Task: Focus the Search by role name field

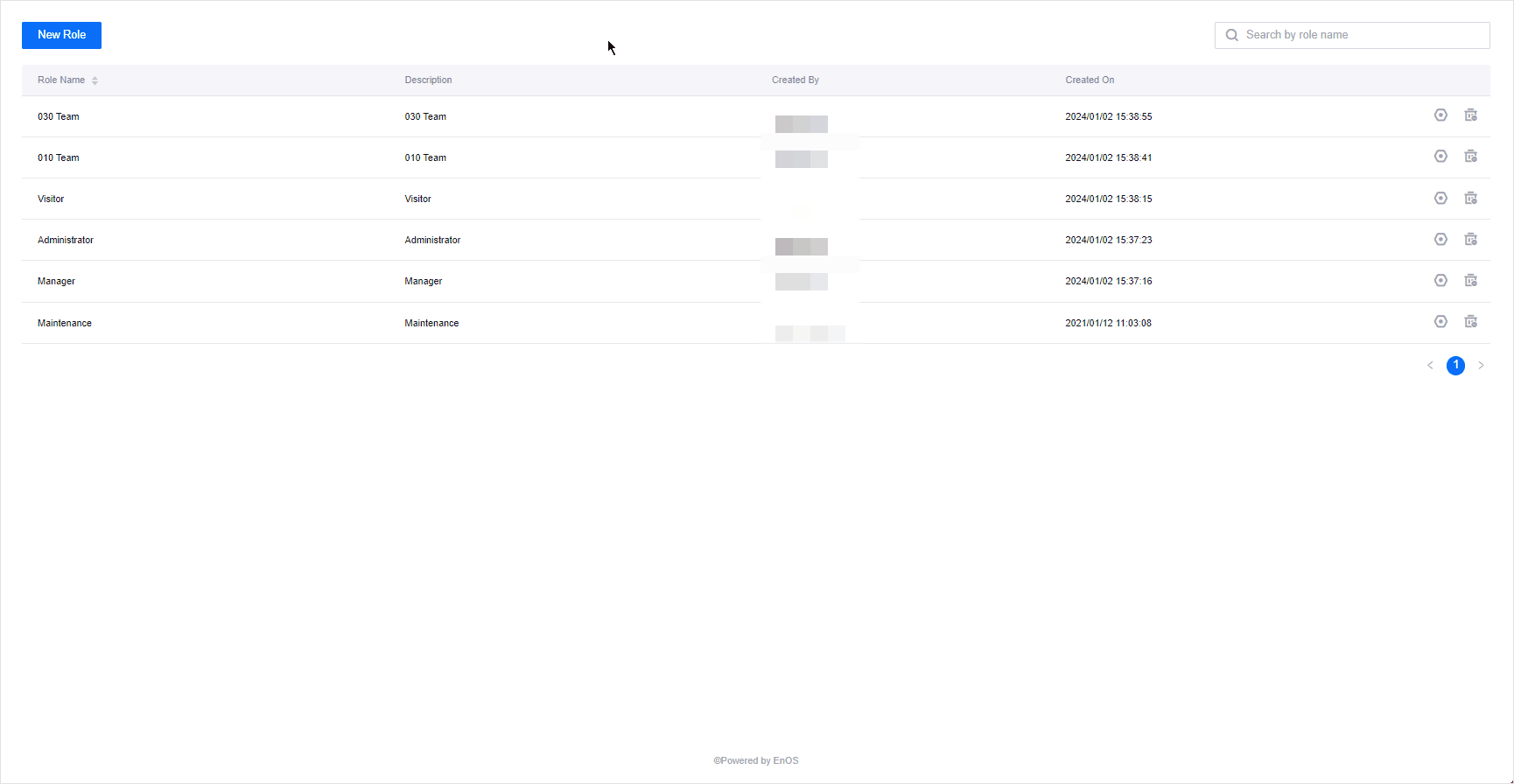Action: (1361, 35)
